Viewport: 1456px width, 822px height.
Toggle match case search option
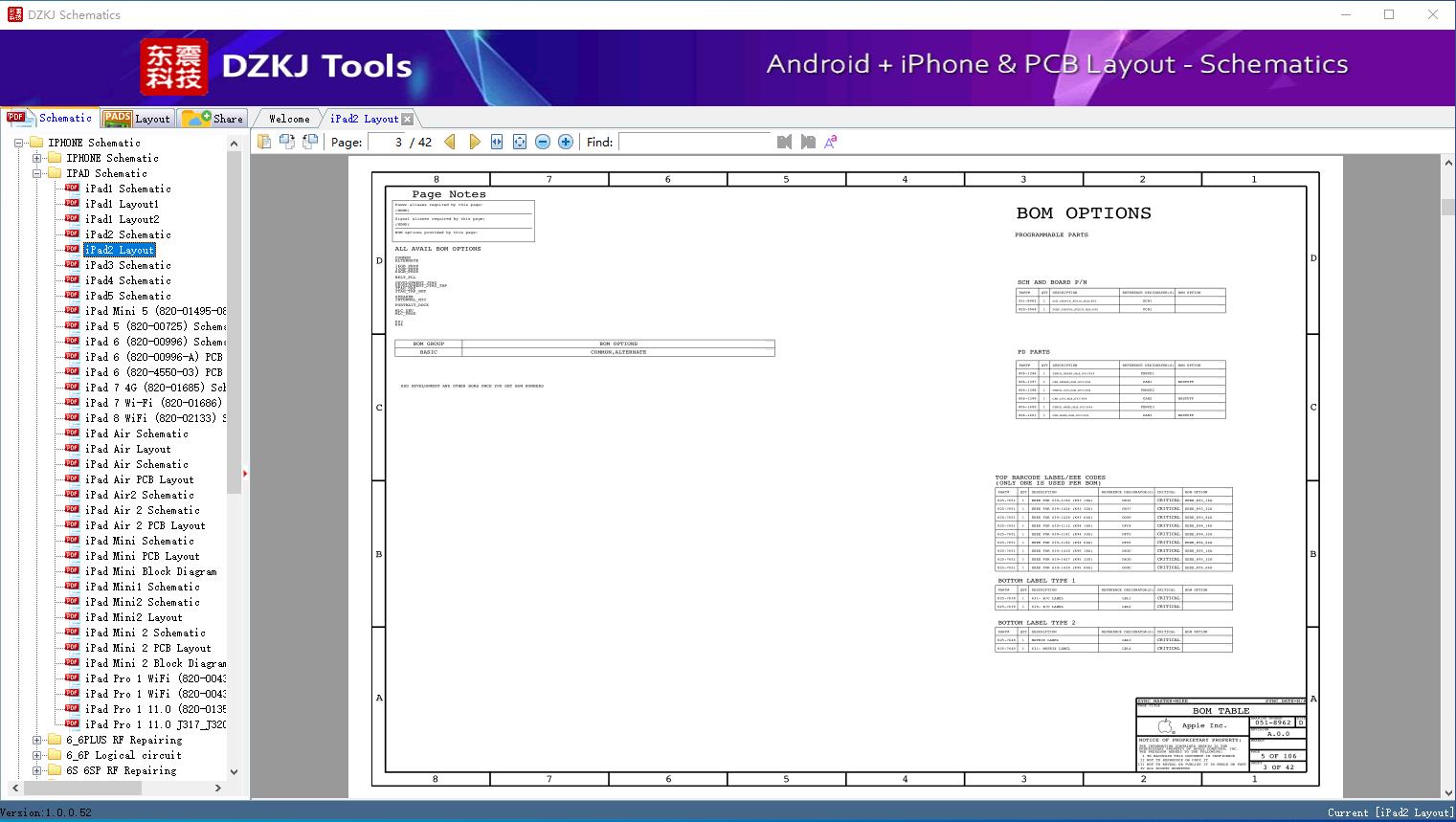point(831,142)
